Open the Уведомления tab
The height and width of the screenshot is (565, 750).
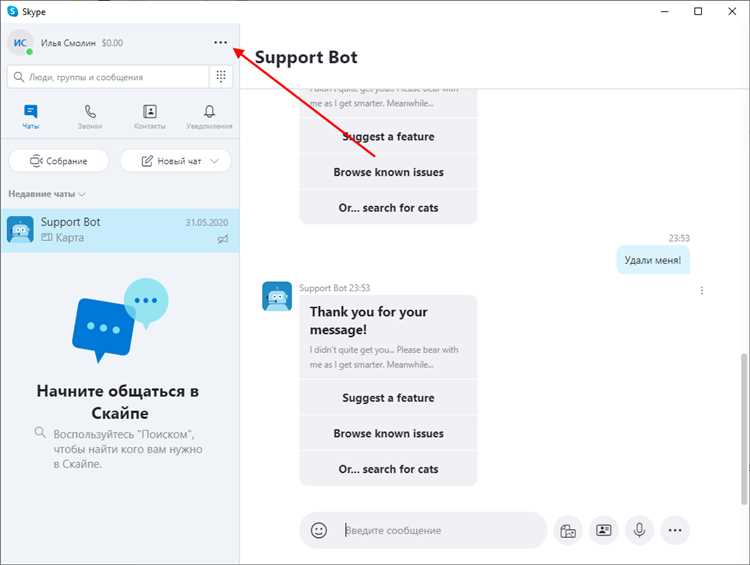point(209,117)
